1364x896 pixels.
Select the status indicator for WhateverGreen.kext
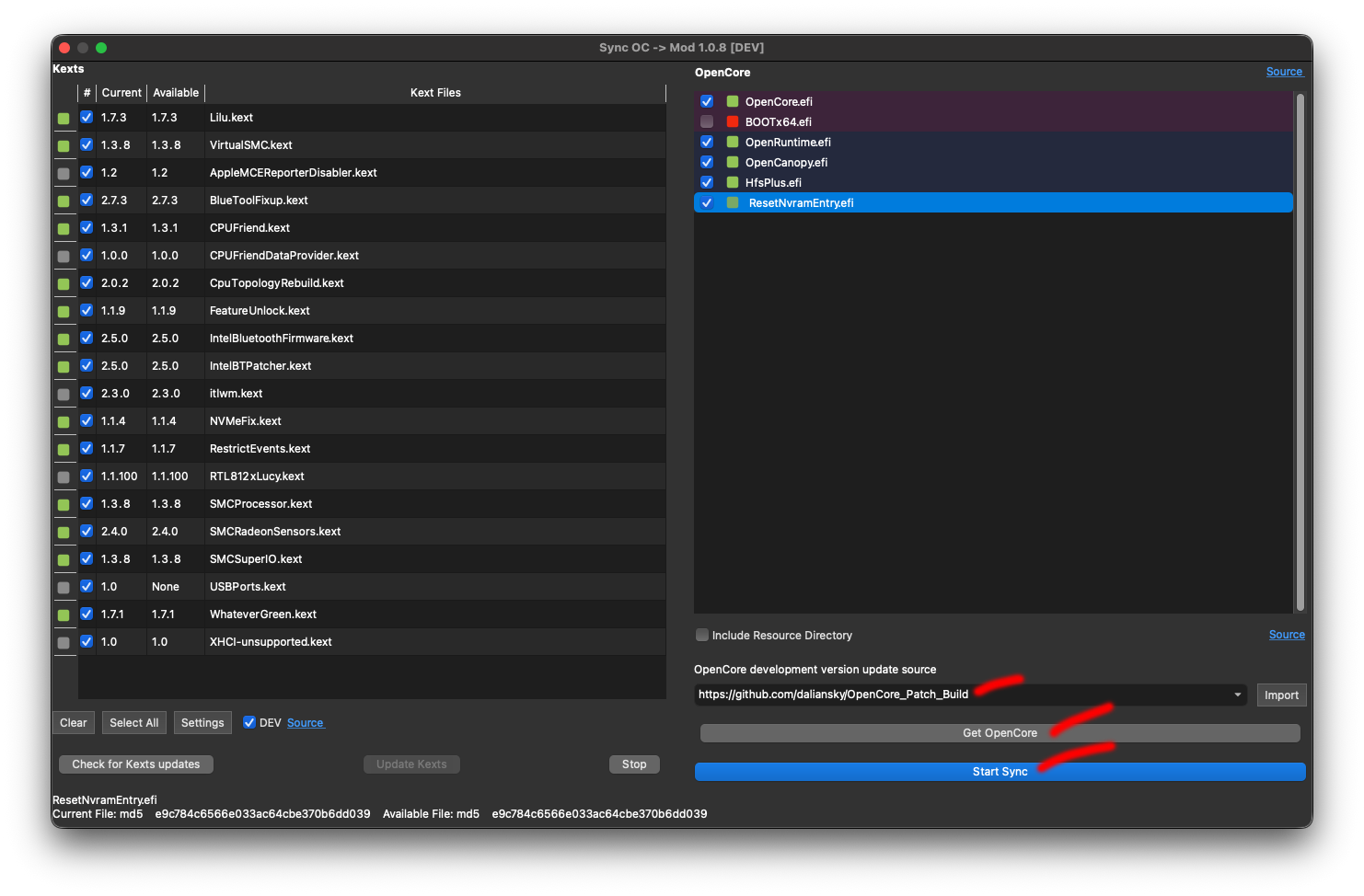[64, 615]
